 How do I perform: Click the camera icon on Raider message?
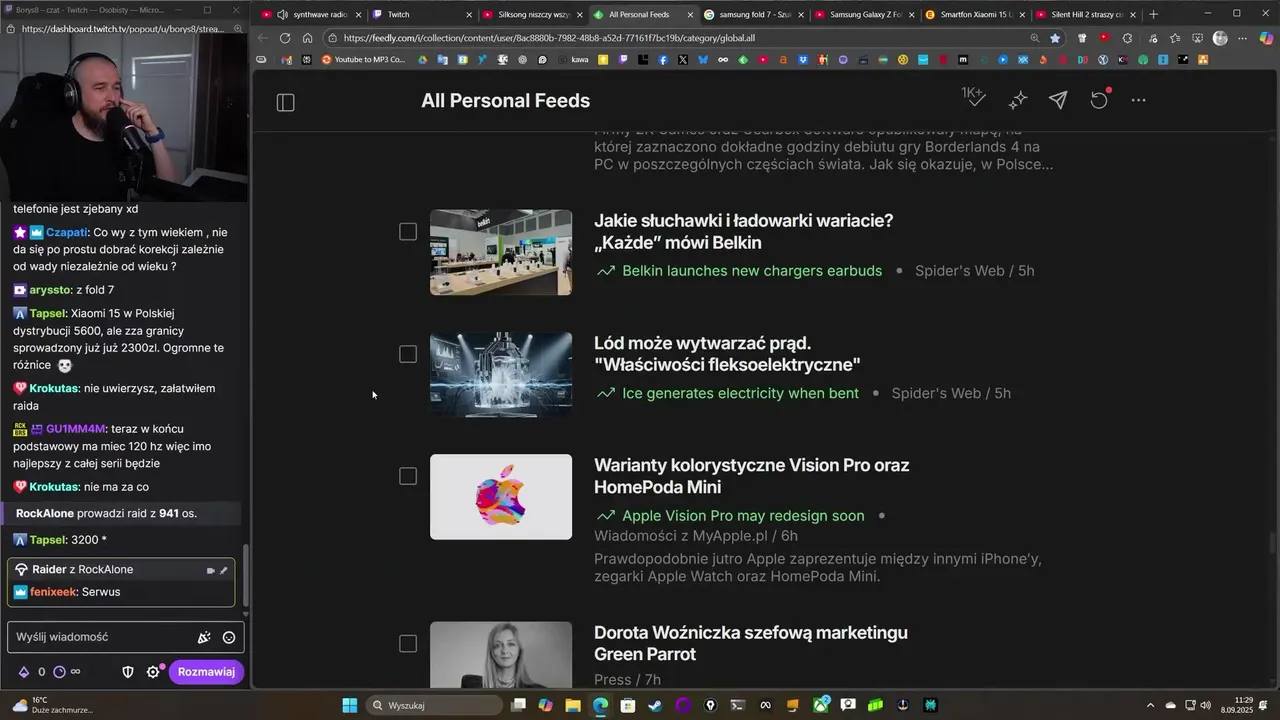click(210, 570)
